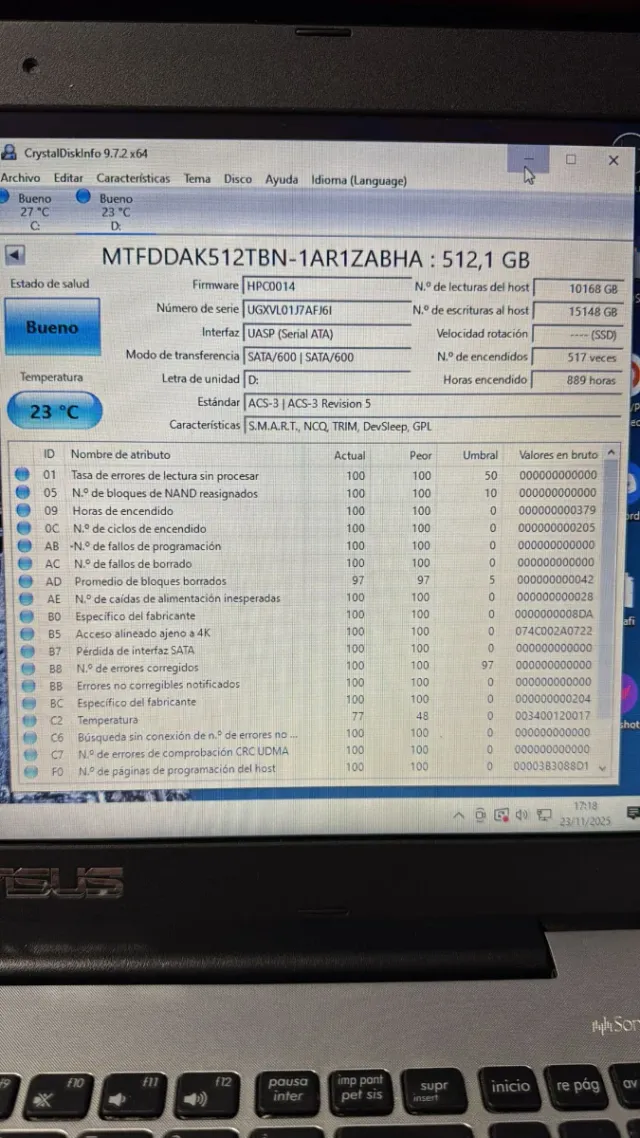Click status circle for ID F0 row
Viewport: 640px width, 1138px height.
[x=30, y=771]
